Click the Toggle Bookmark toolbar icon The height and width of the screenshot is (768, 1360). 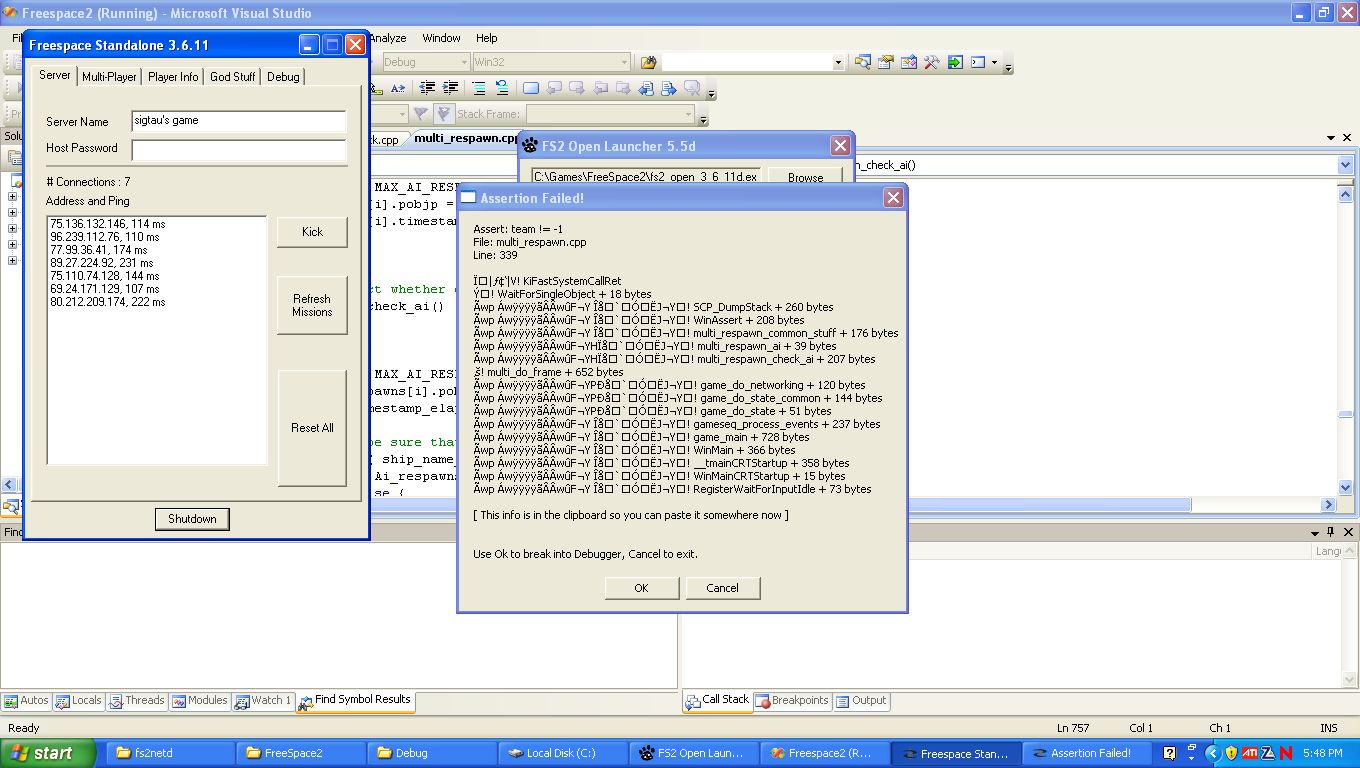[x=531, y=88]
